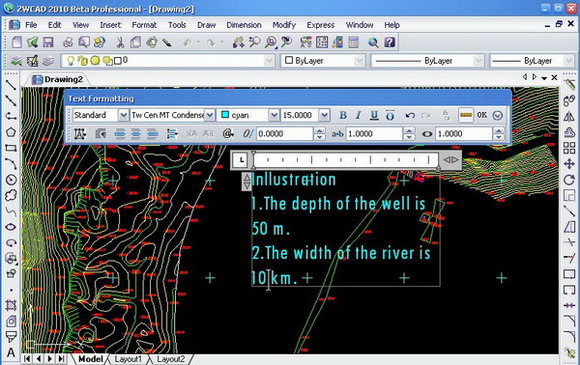Expand the Tw Cen MT Condensed font list
Viewport: 580px width, 365px height.
(x=209, y=115)
